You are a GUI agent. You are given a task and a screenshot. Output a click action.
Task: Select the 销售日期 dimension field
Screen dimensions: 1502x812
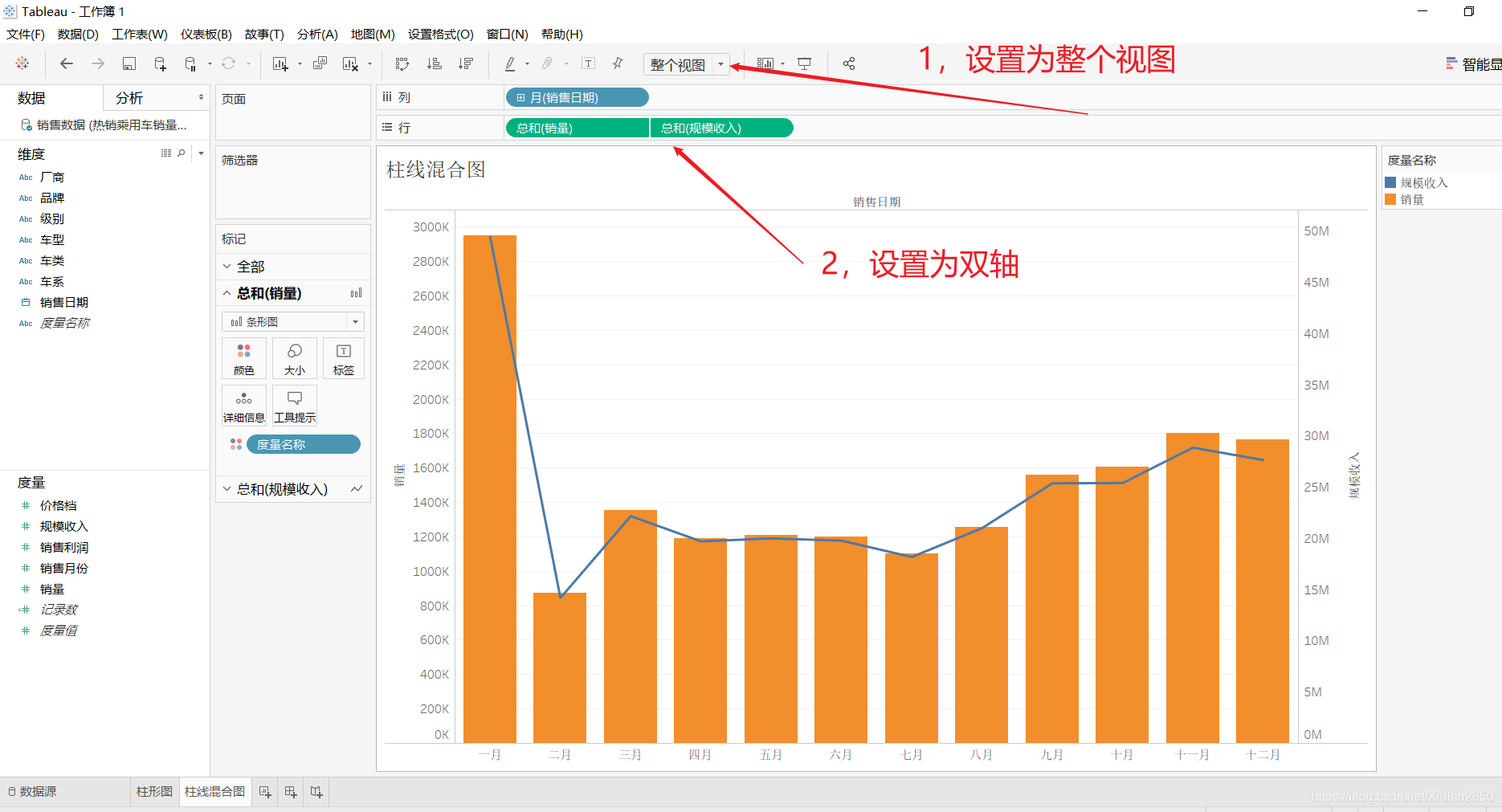pyautogui.click(x=64, y=303)
